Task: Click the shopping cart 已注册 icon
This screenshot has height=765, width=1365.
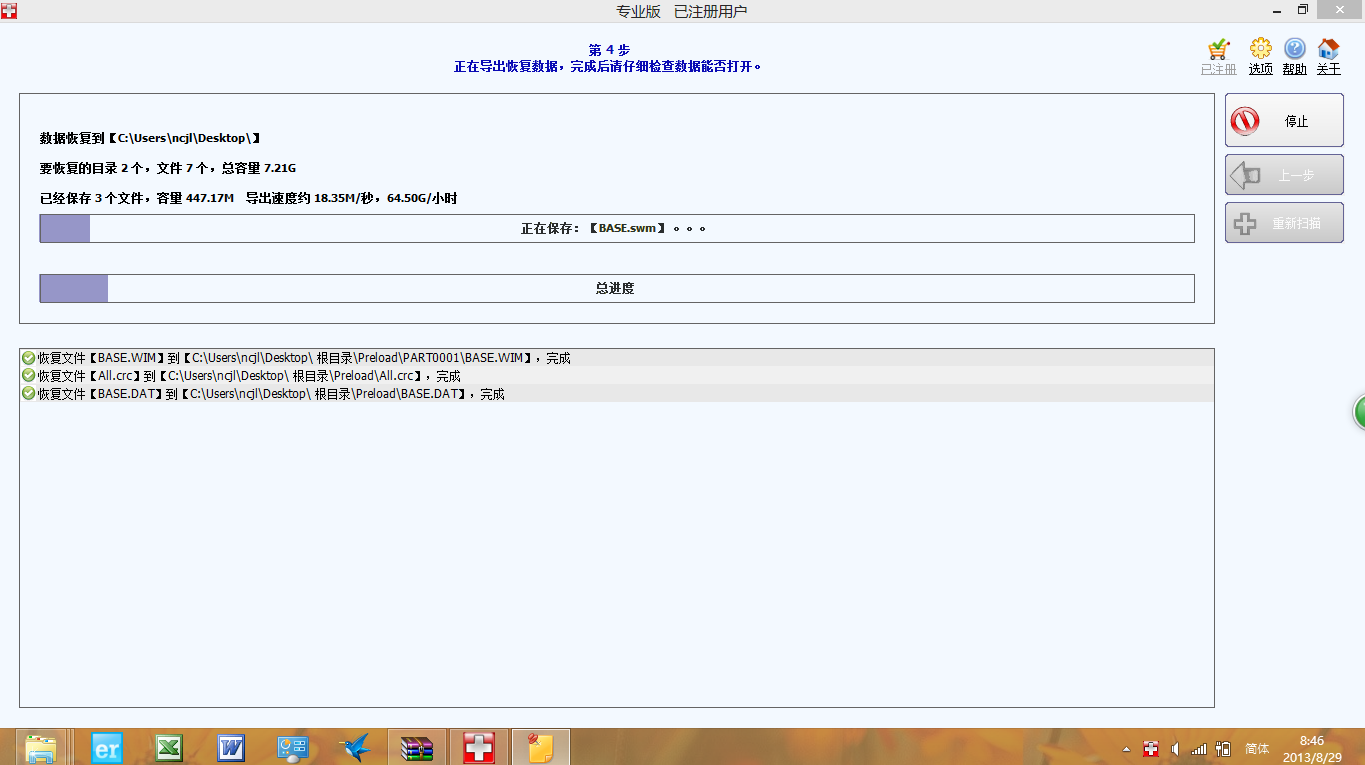Action: 1218,50
